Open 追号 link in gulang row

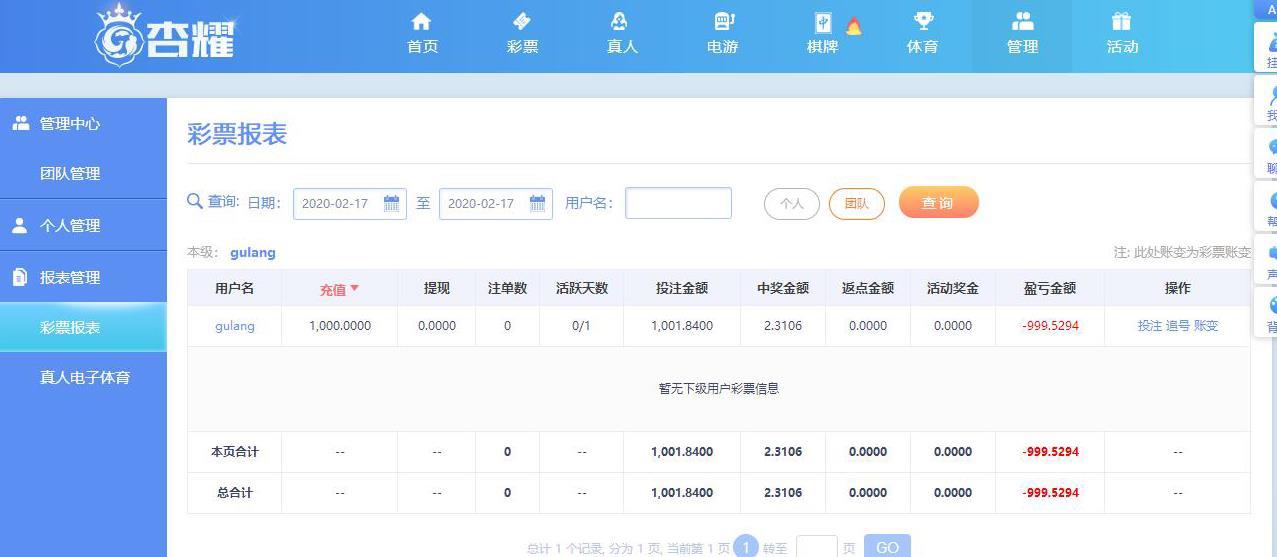(x=1178, y=326)
